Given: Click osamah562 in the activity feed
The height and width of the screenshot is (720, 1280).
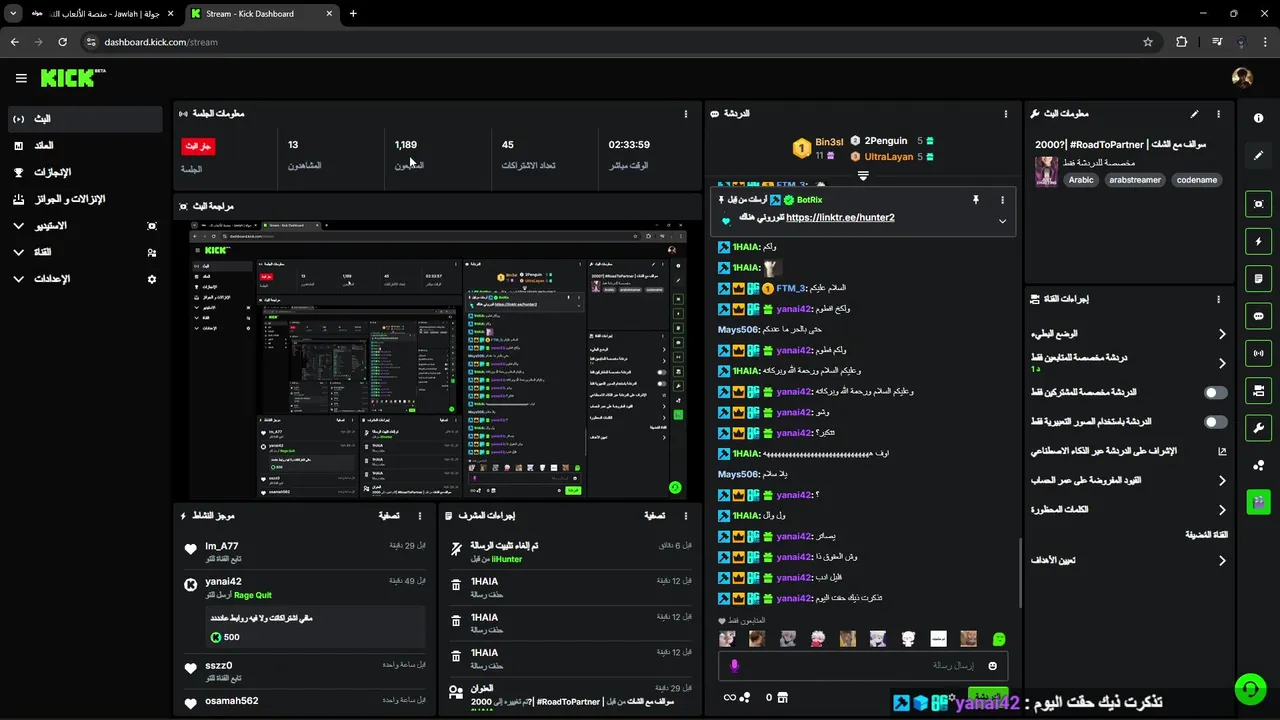Looking at the screenshot, I should click(x=232, y=701).
